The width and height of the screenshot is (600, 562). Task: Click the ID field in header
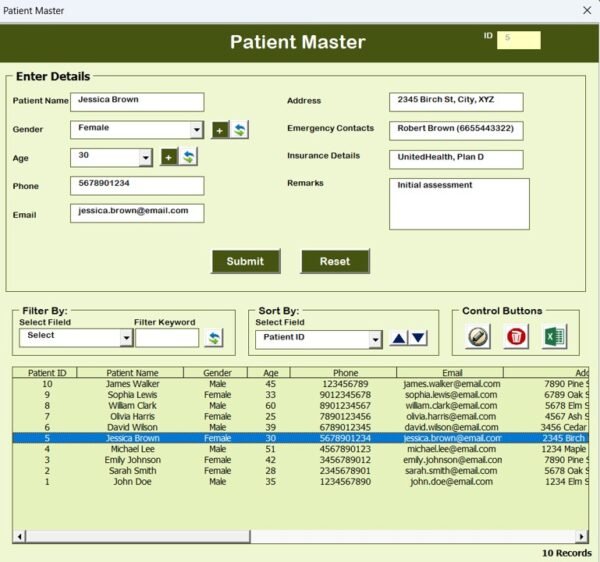pos(519,40)
